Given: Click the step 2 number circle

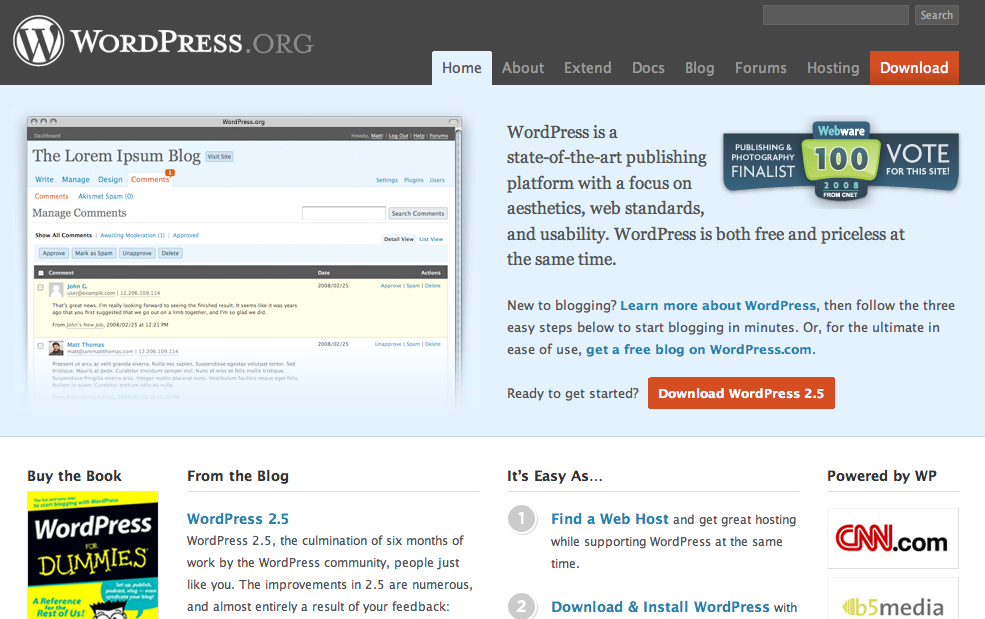Looking at the screenshot, I should [x=522, y=606].
